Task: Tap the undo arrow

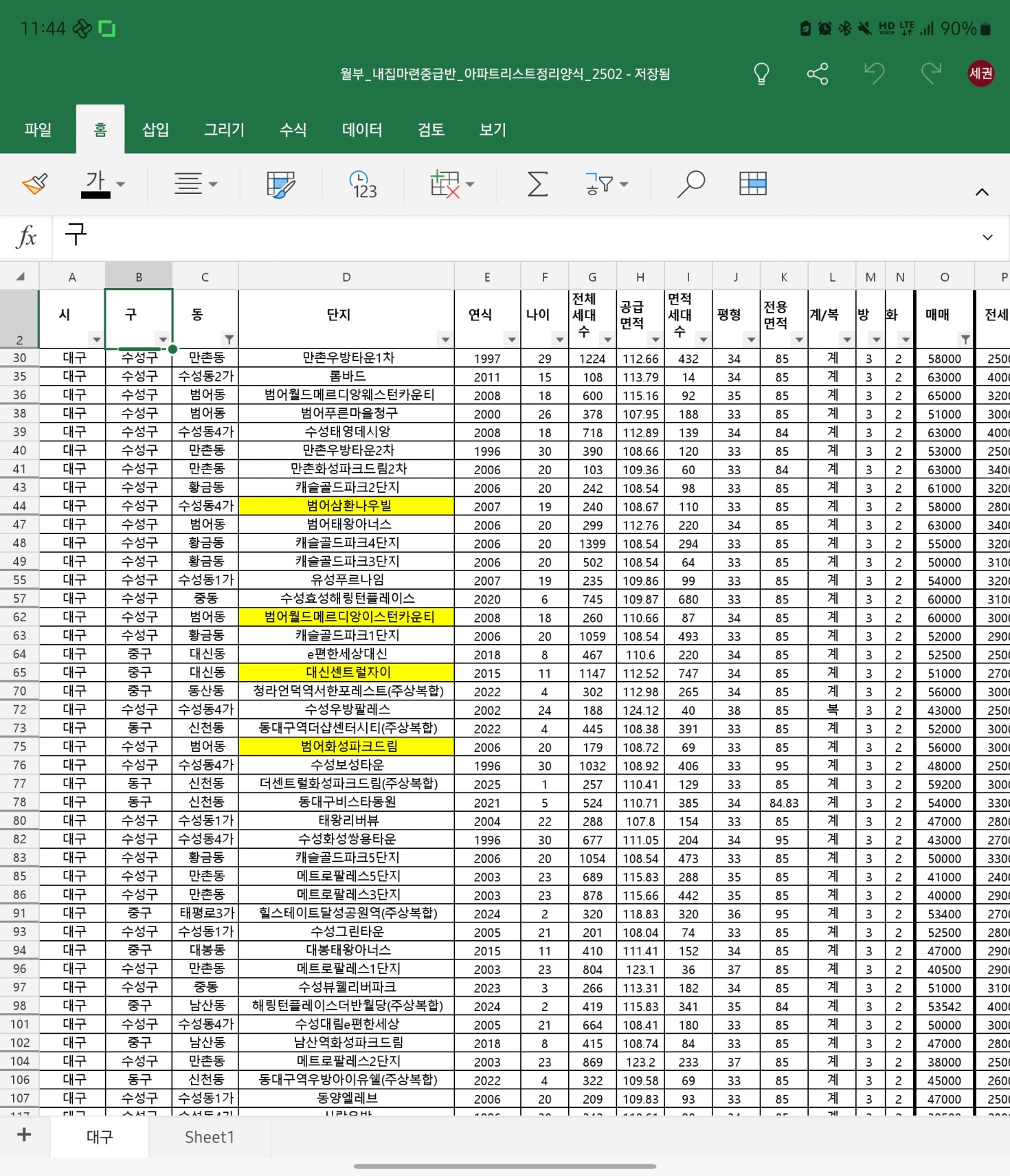Action: [x=874, y=73]
